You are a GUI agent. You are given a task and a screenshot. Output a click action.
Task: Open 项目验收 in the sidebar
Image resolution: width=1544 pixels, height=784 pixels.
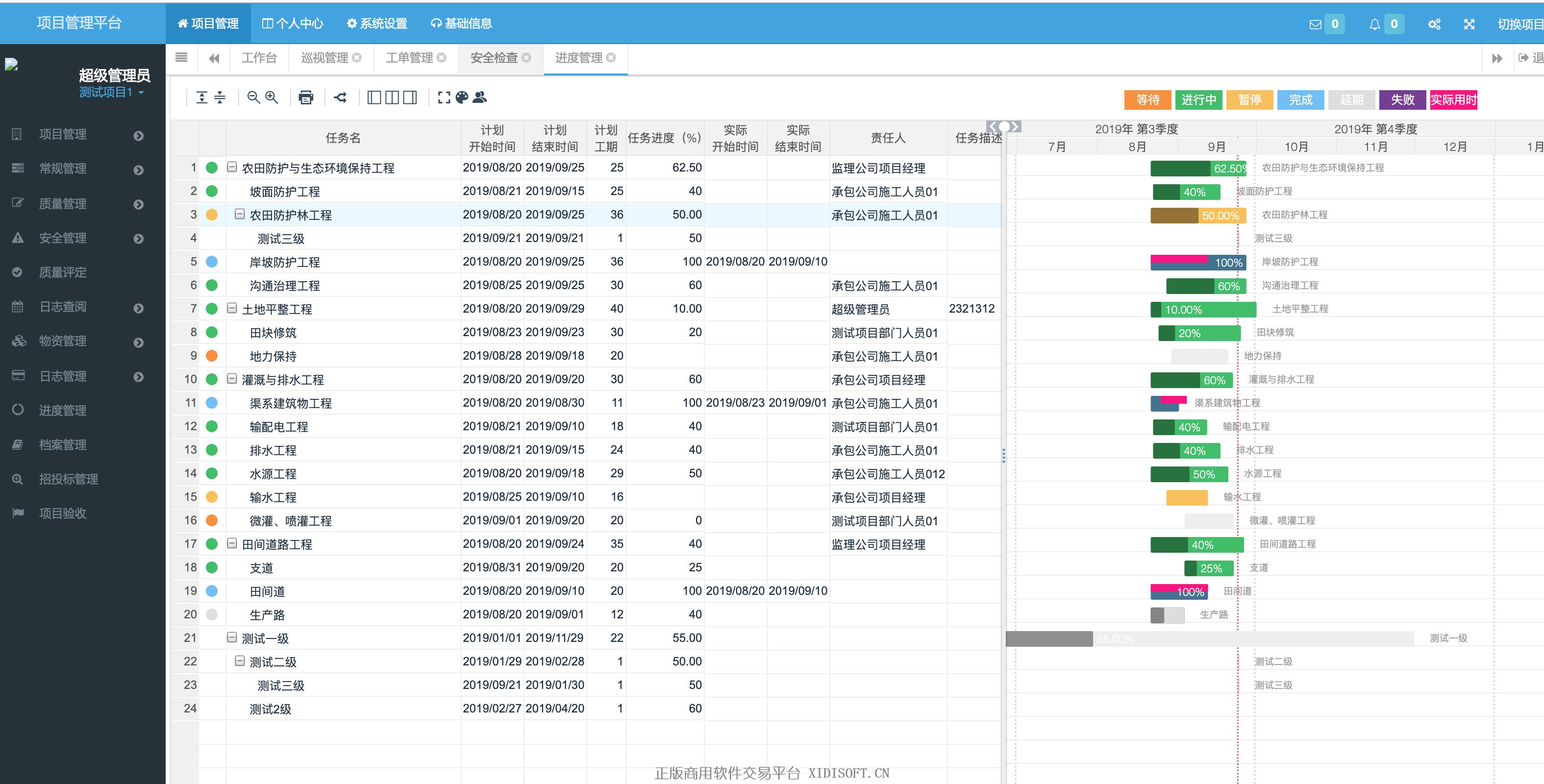coord(62,513)
